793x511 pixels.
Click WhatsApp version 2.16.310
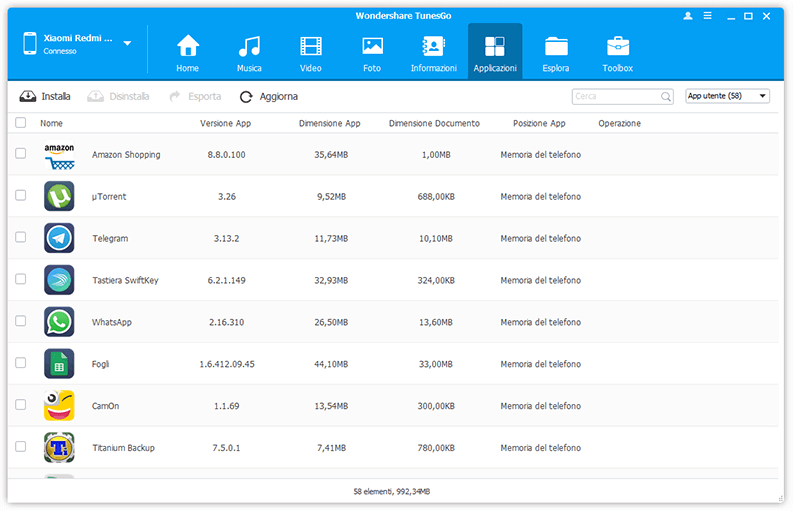(227, 322)
